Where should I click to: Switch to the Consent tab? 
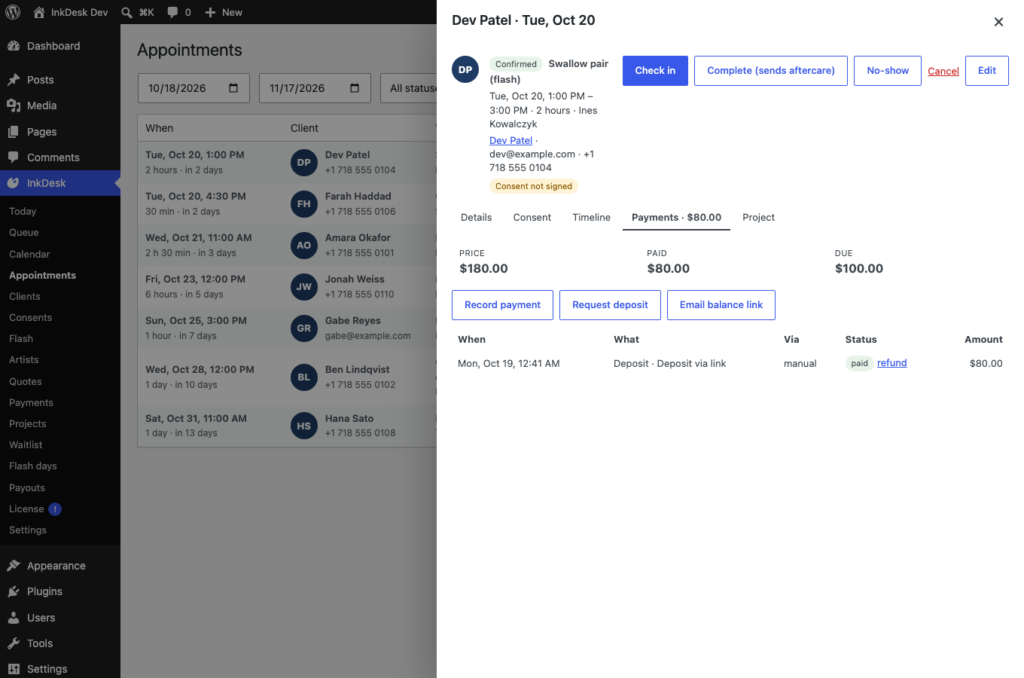(532, 218)
